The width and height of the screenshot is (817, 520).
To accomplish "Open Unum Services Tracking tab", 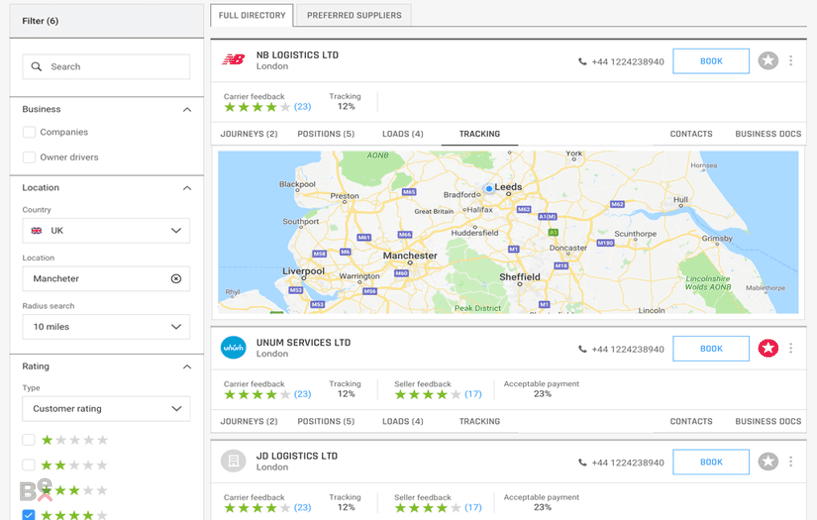I will click(479, 421).
